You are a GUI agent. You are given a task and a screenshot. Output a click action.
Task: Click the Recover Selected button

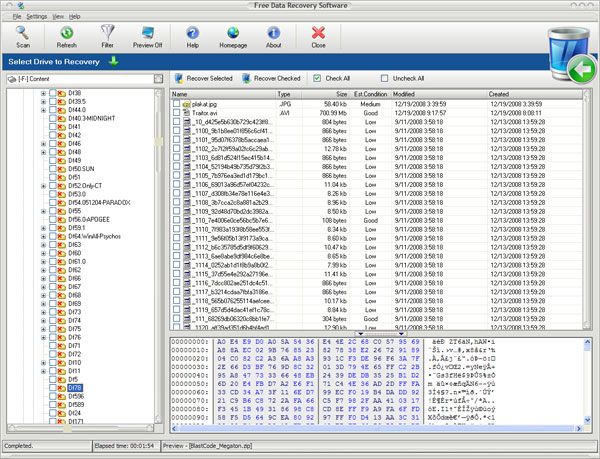pos(204,78)
